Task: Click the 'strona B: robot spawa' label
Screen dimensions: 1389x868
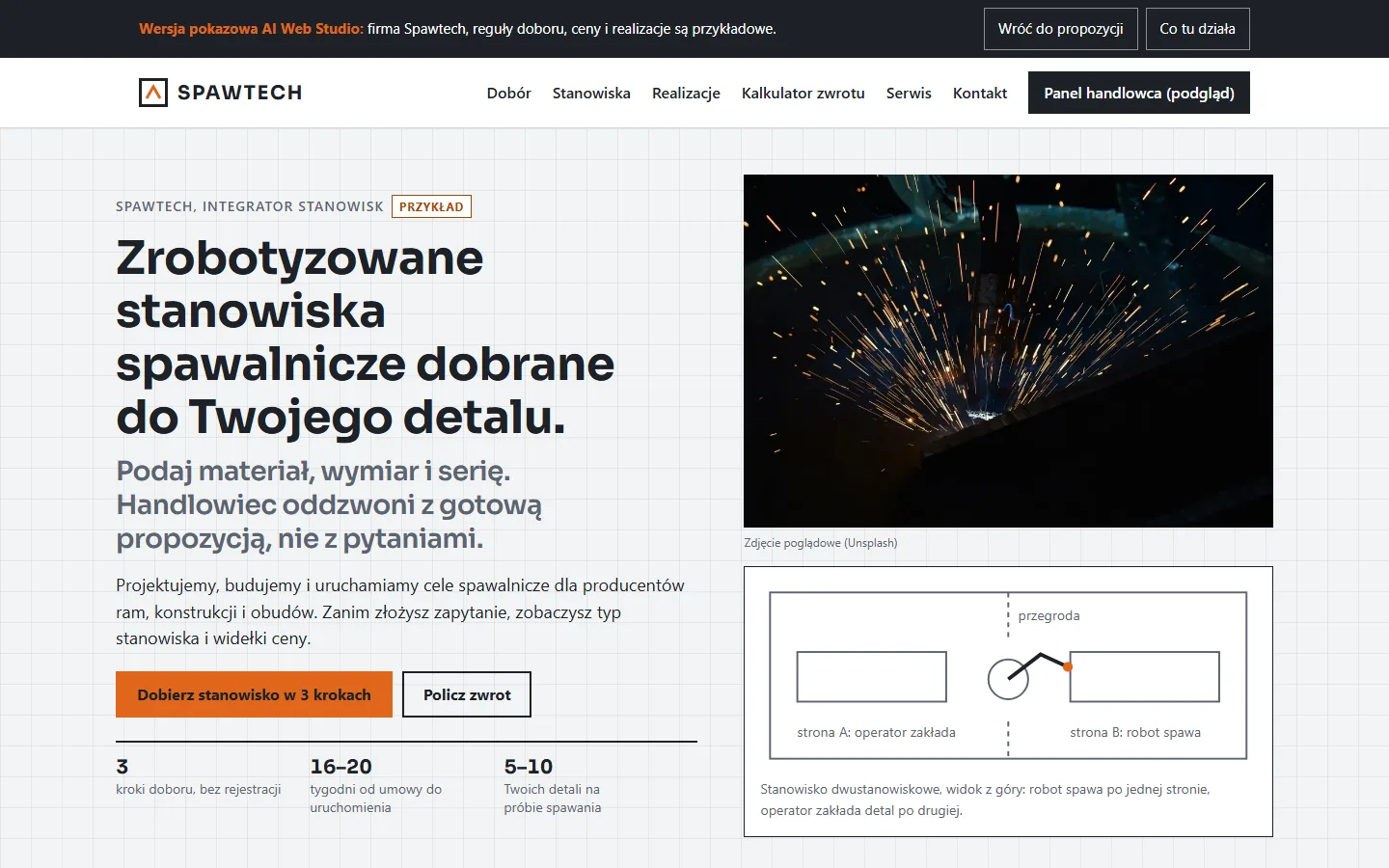Action: coord(1135,732)
